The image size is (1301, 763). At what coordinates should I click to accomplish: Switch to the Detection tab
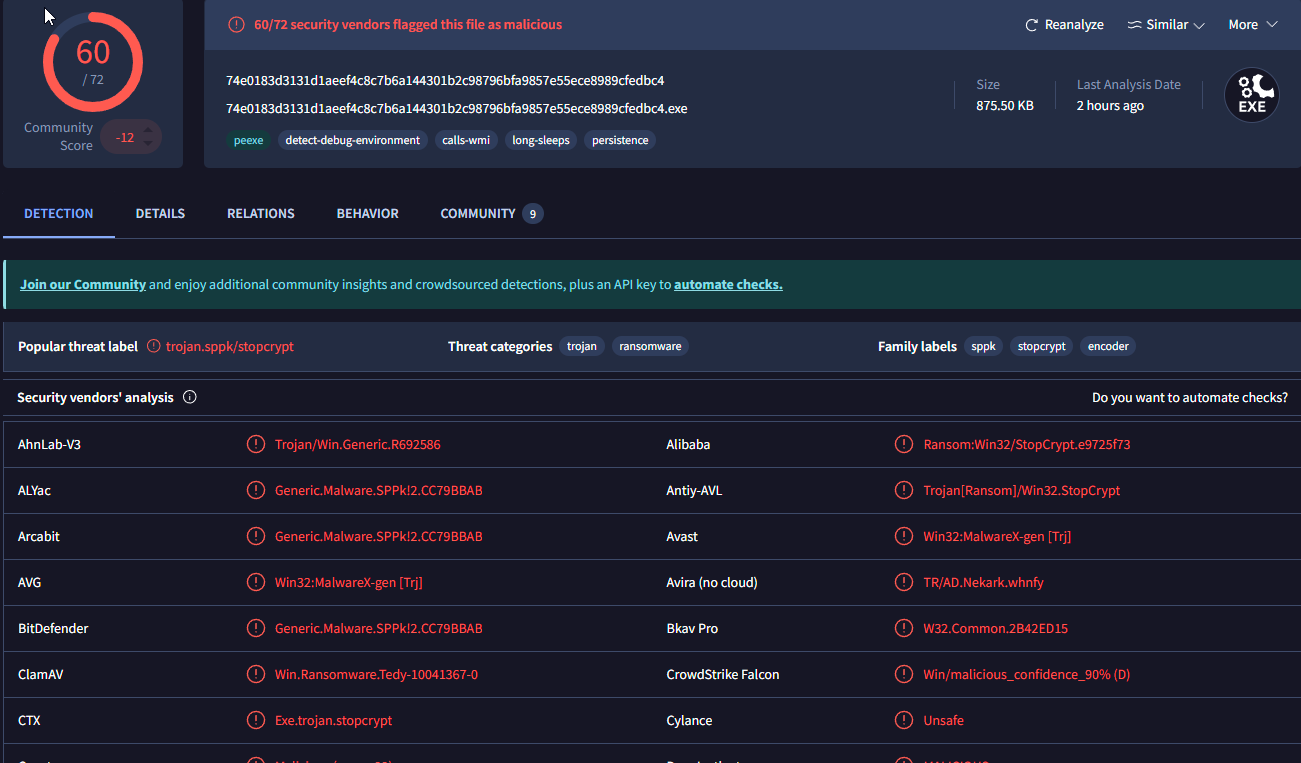point(59,213)
